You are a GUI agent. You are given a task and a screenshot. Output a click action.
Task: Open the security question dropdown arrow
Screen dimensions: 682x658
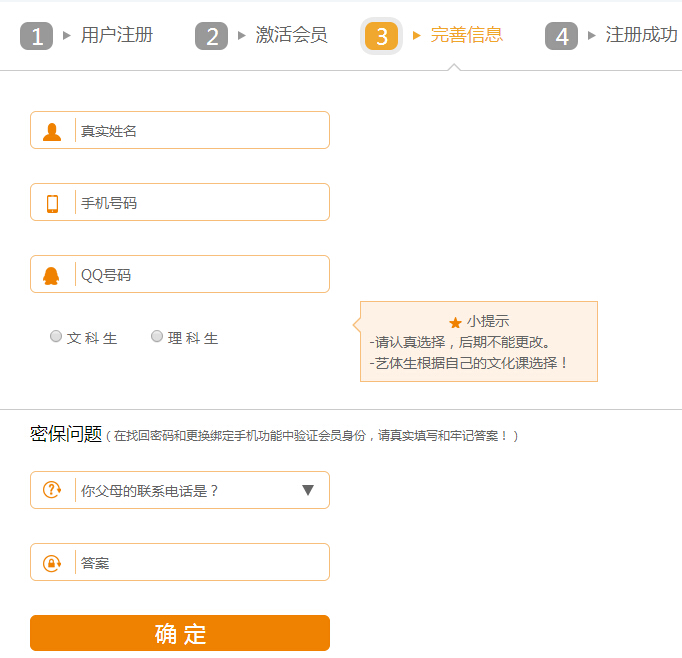coord(308,490)
